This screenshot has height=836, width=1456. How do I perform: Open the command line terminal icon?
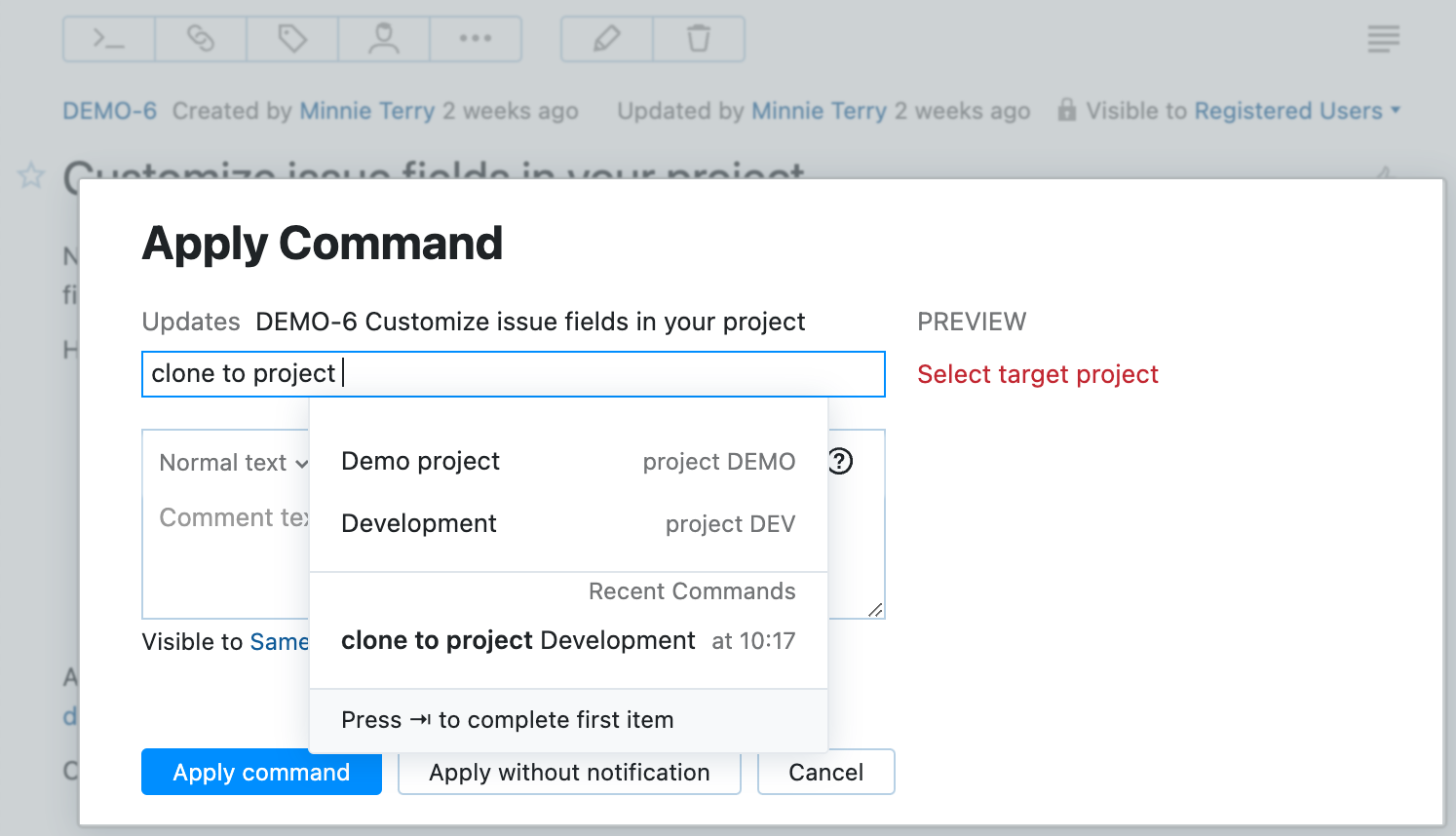[x=107, y=38]
